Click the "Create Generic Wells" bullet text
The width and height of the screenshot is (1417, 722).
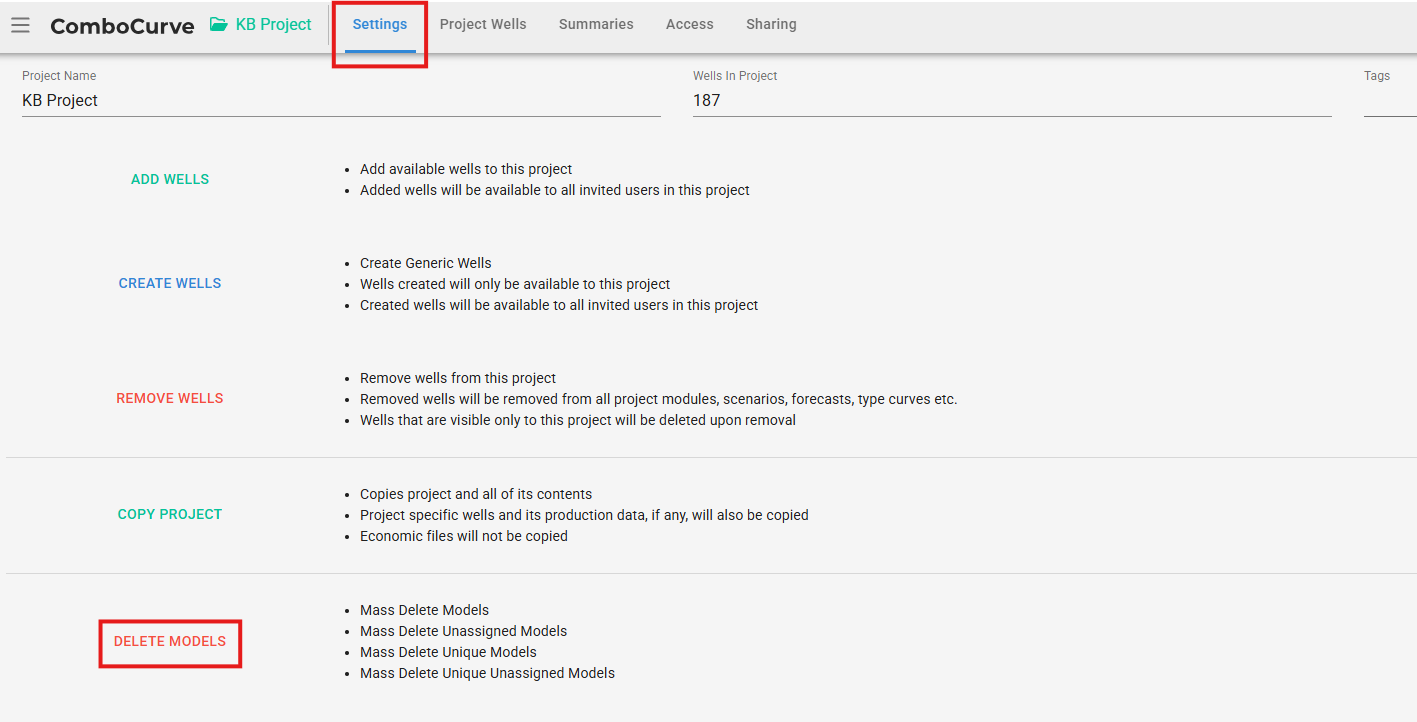tap(426, 263)
